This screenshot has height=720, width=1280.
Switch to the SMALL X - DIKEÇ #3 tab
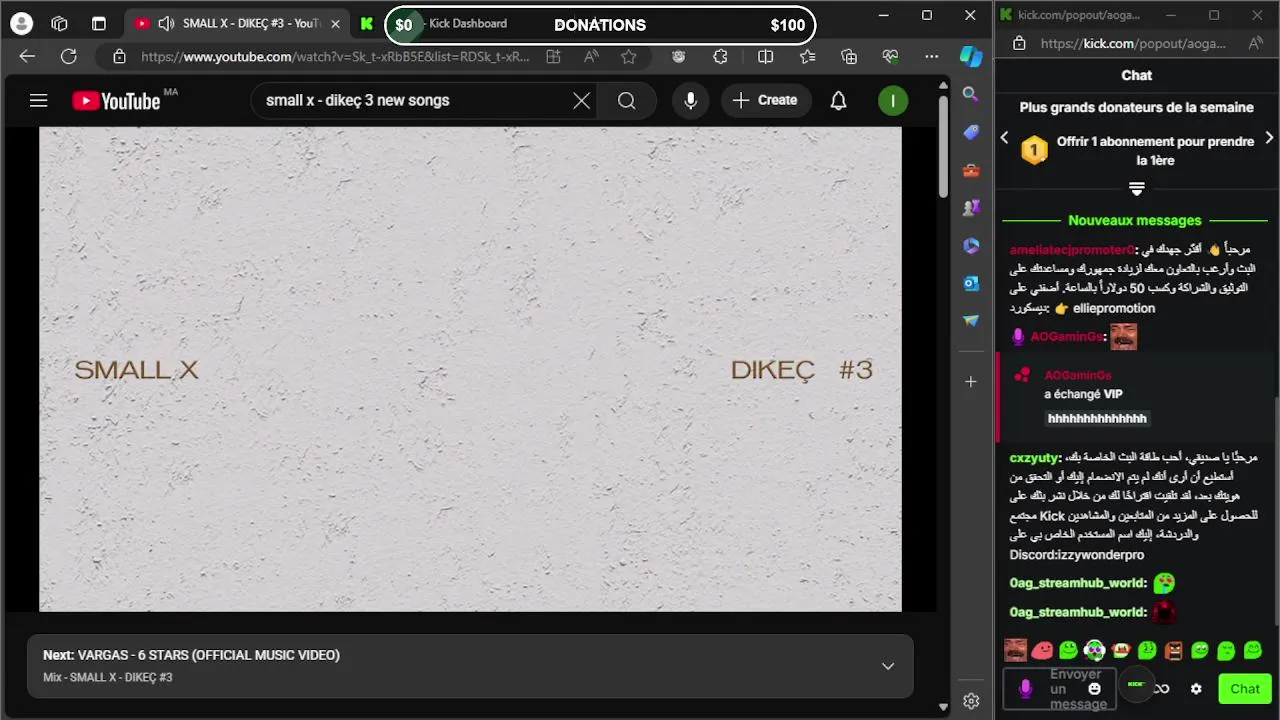(x=239, y=23)
